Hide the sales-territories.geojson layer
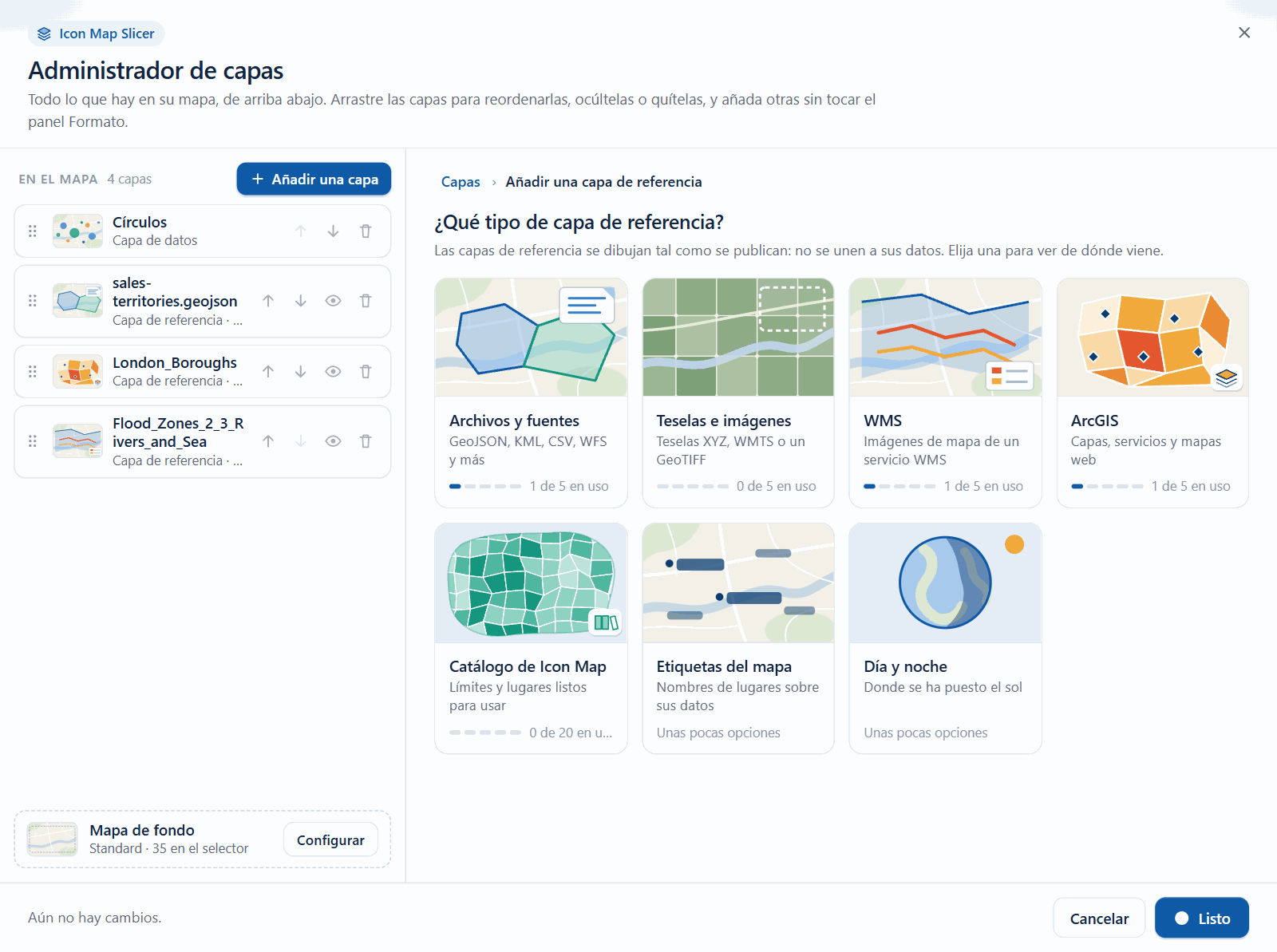 [334, 301]
